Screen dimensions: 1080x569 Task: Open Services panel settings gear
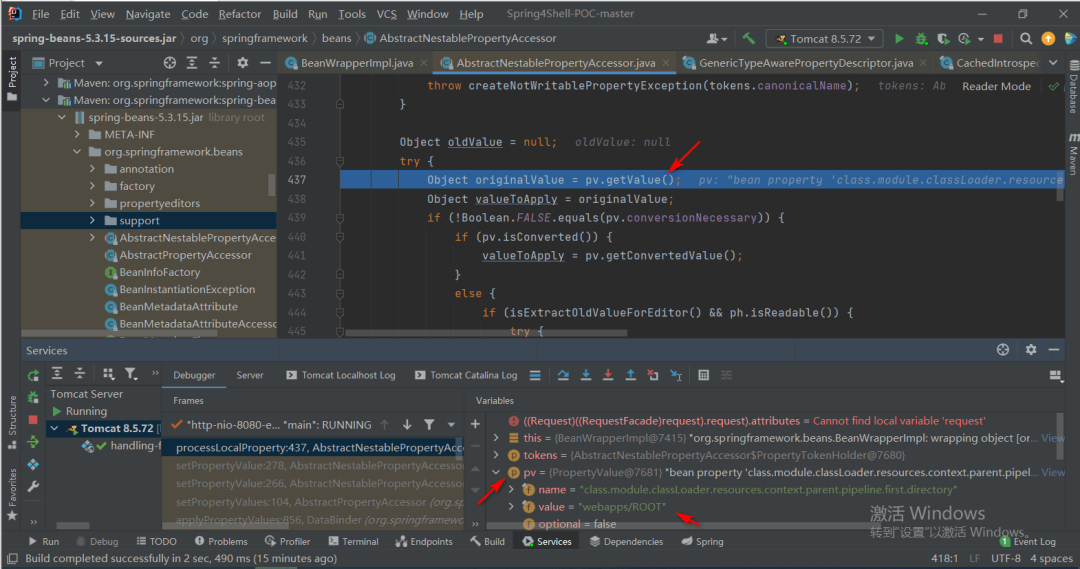point(1030,350)
